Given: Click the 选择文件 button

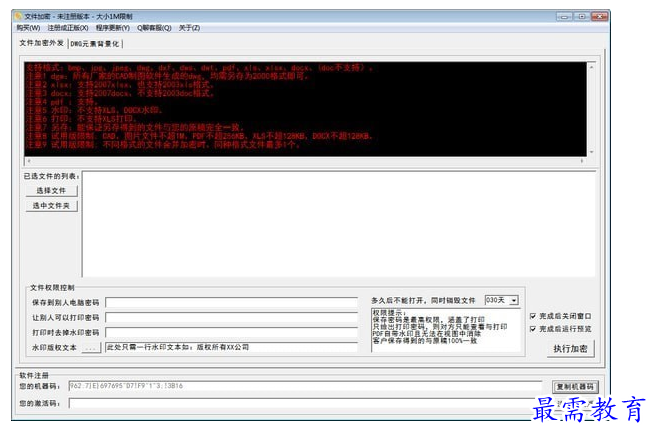Looking at the screenshot, I should pyautogui.click(x=51, y=191).
